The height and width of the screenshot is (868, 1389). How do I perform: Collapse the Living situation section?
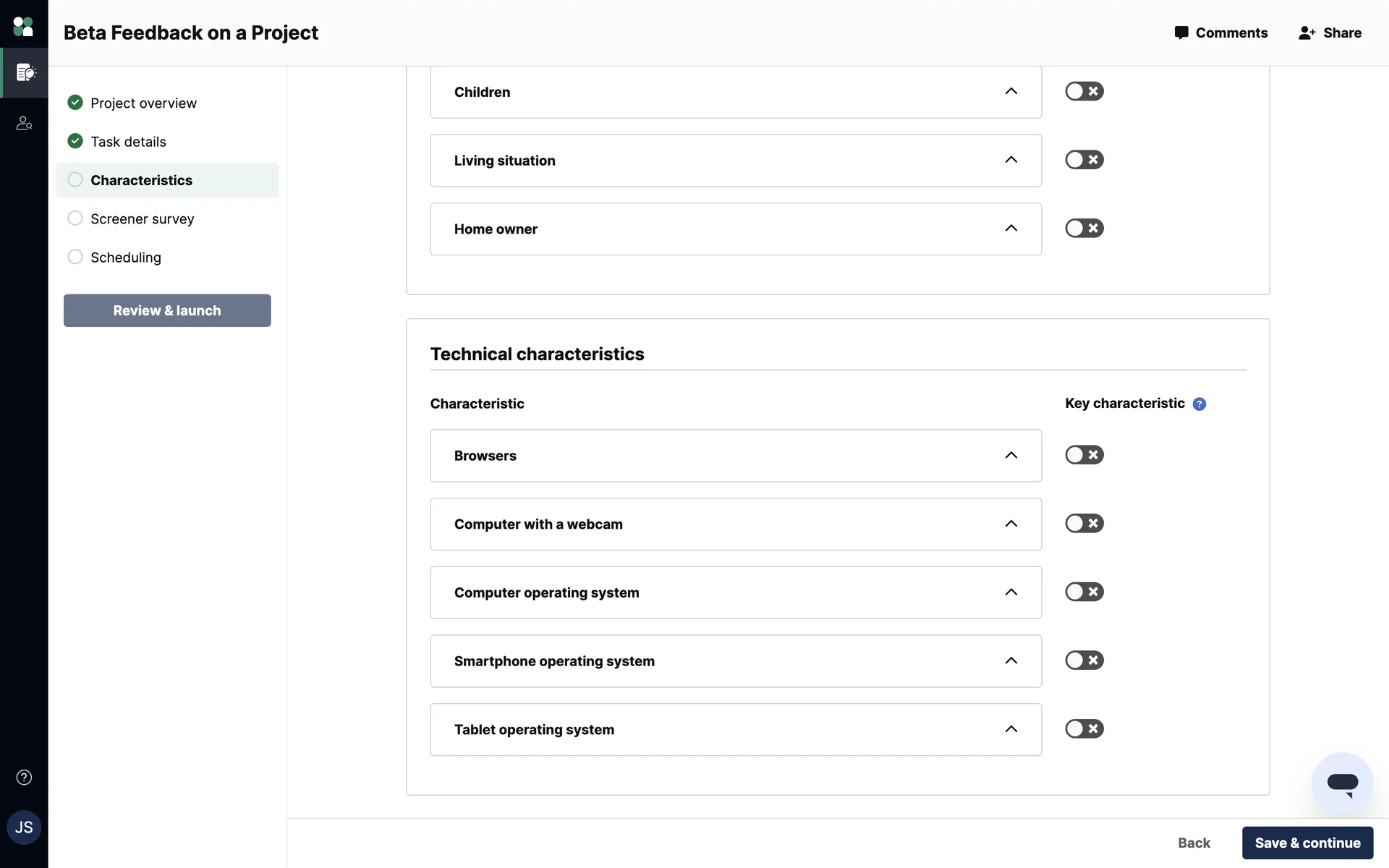click(x=1011, y=160)
